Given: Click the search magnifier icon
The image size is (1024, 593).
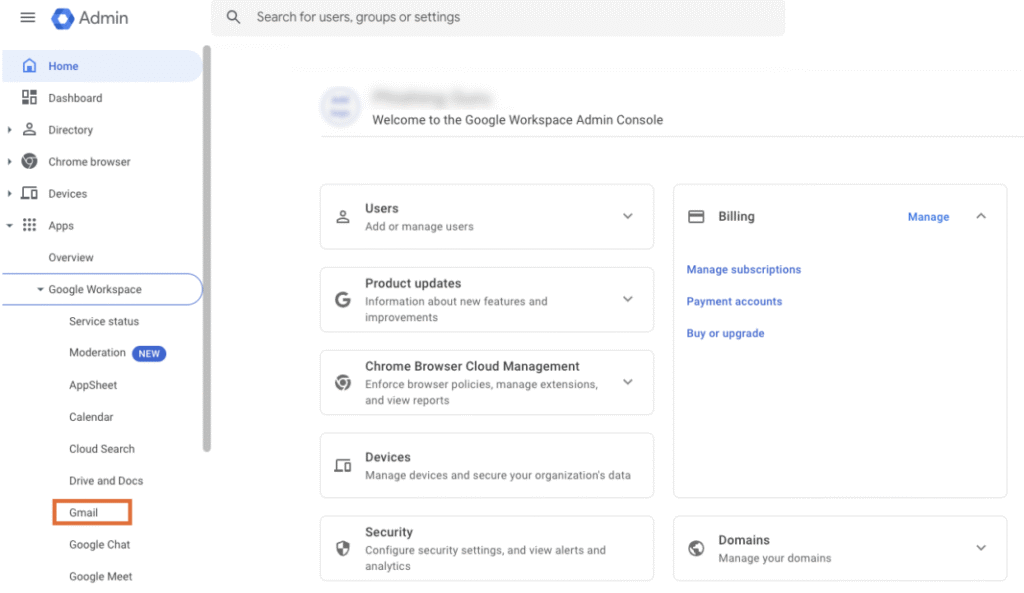Looking at the screenshot, I should coord(234,17).
